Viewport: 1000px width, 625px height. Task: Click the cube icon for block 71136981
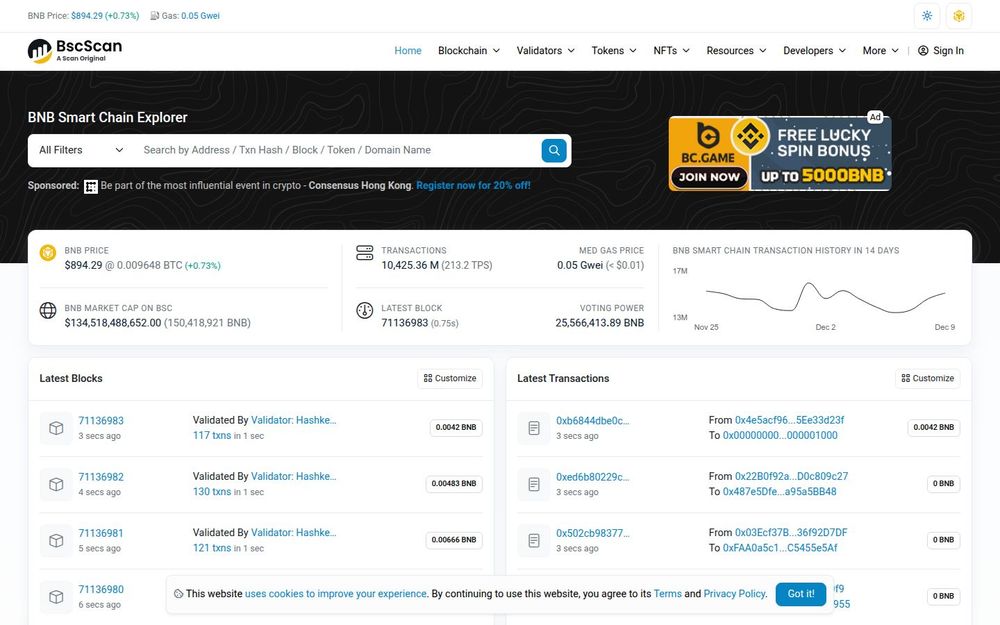click(x=56, y=540)
